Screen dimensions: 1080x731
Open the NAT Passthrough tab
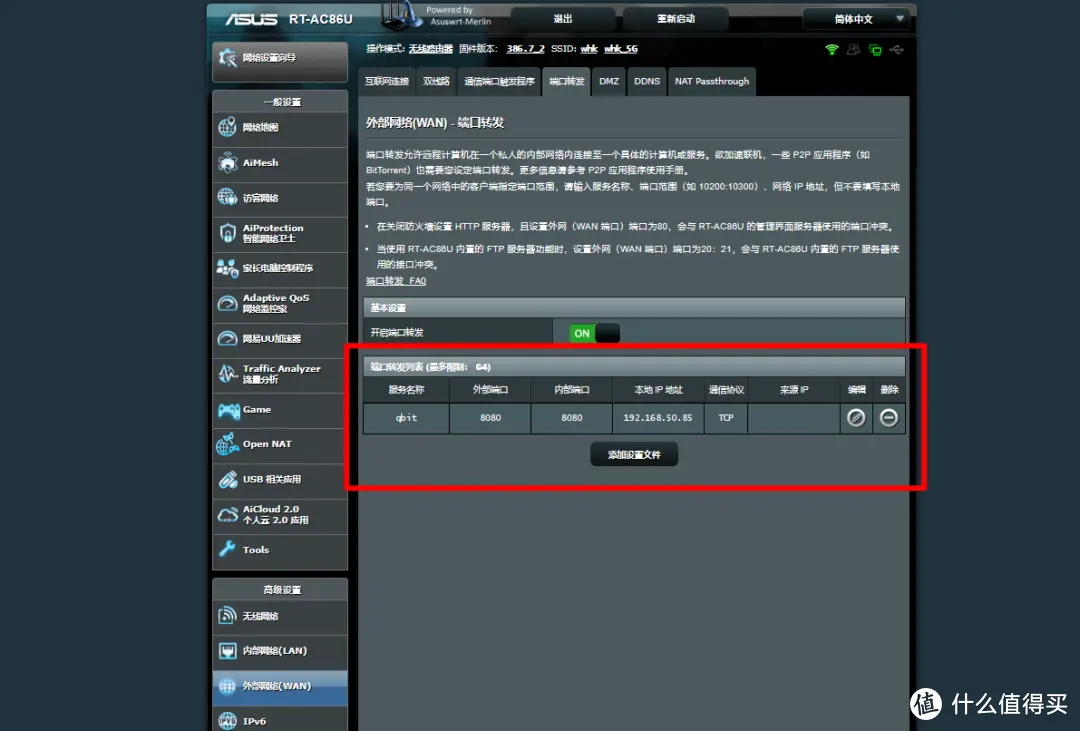tap(711, 81)
